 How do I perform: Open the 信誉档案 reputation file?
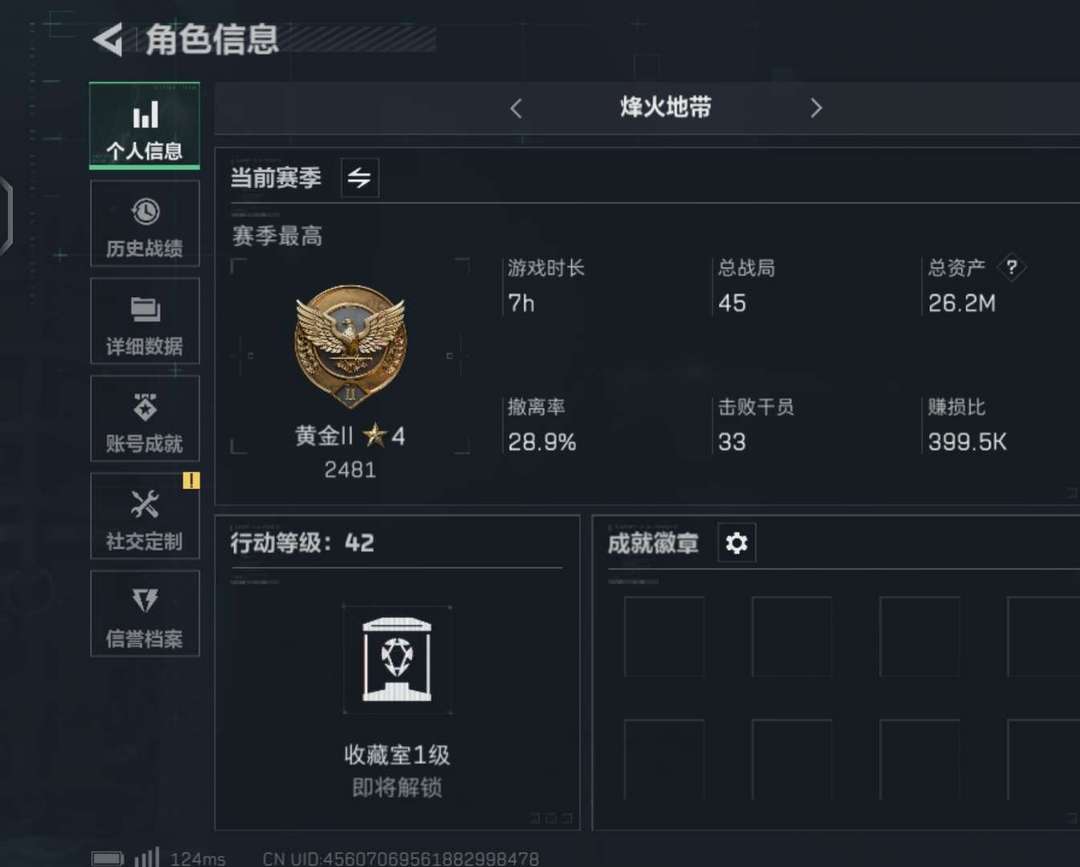click(145, 613)
